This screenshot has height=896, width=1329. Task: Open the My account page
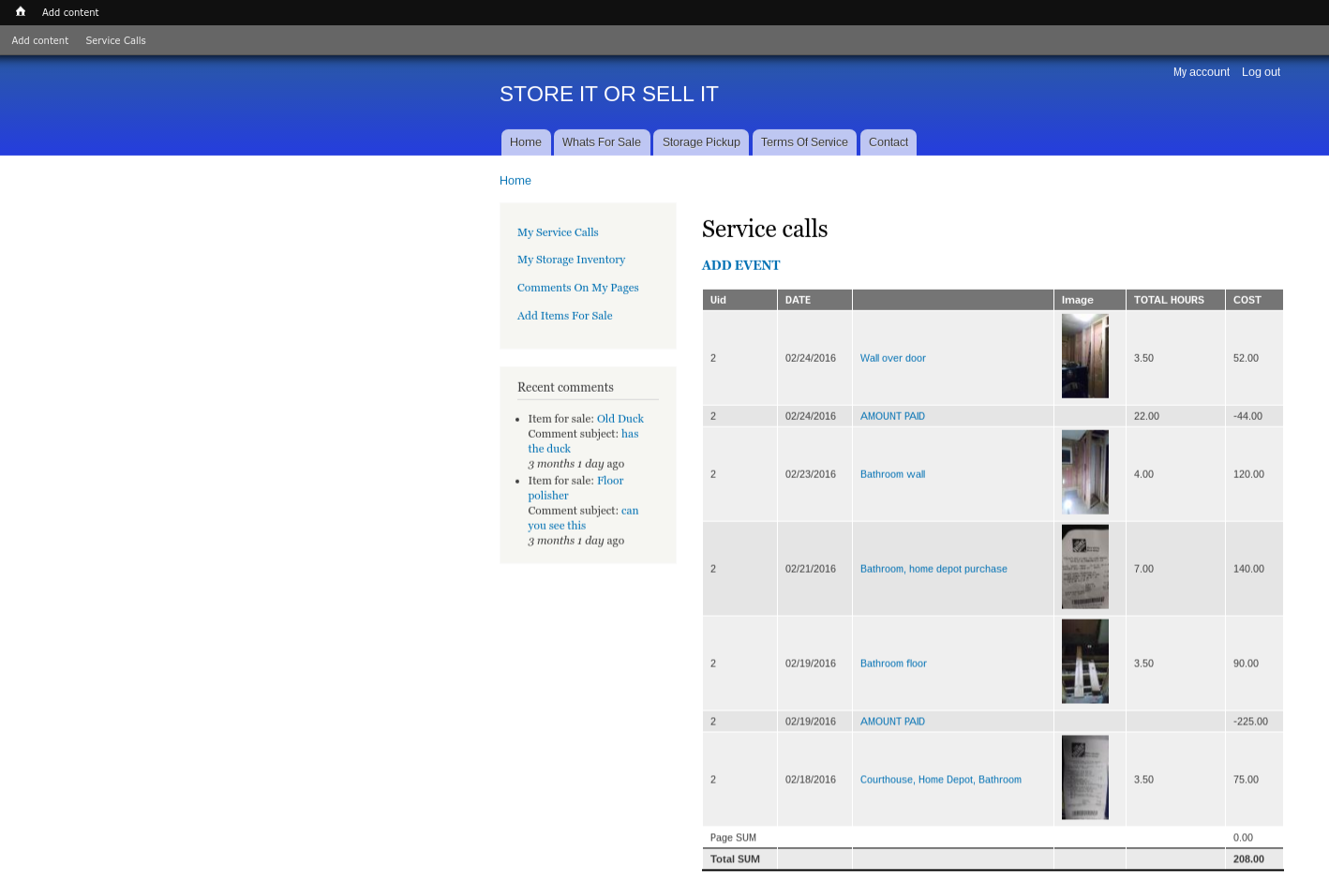(x=1201, y=72)
